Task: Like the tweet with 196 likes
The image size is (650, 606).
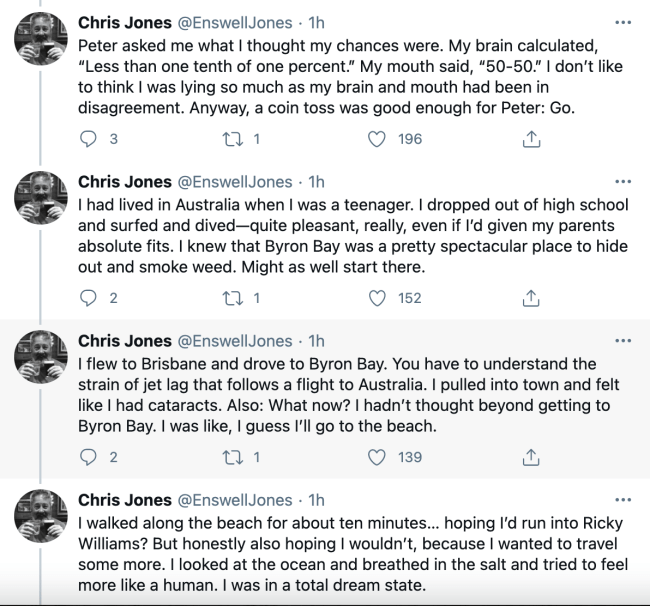Action: [377, 139]
